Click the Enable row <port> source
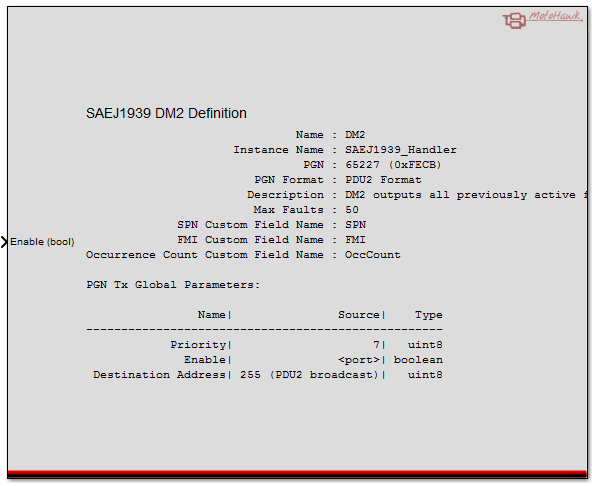The width and height of the screenshot is (592, 486). pos(359,360)
